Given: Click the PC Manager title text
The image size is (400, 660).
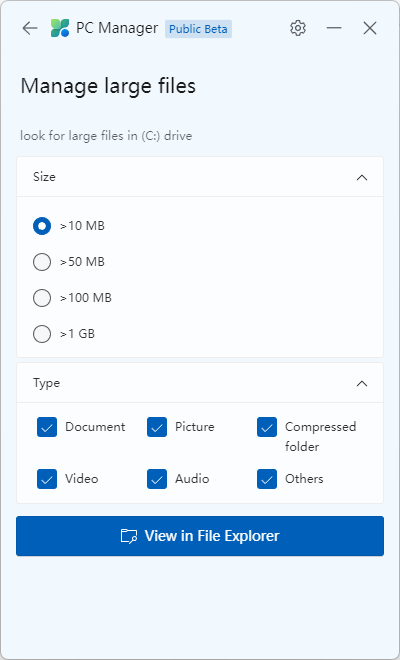Looking at the screenshot, I should (x=117, y=28).
